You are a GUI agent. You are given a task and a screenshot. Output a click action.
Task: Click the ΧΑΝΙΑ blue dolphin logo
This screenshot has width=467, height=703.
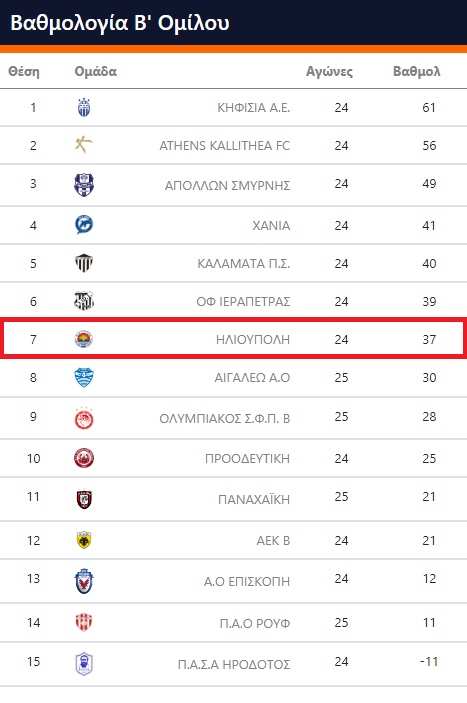[84, 225]
